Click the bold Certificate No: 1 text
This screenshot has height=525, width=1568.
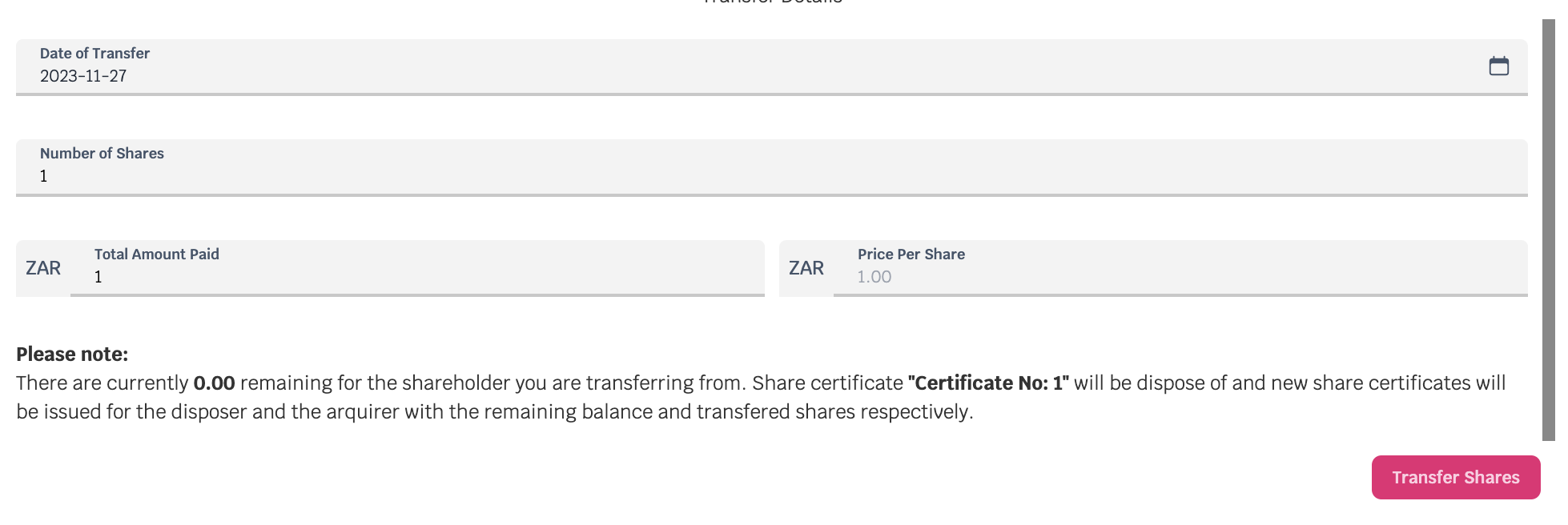(x=988, y=383)
